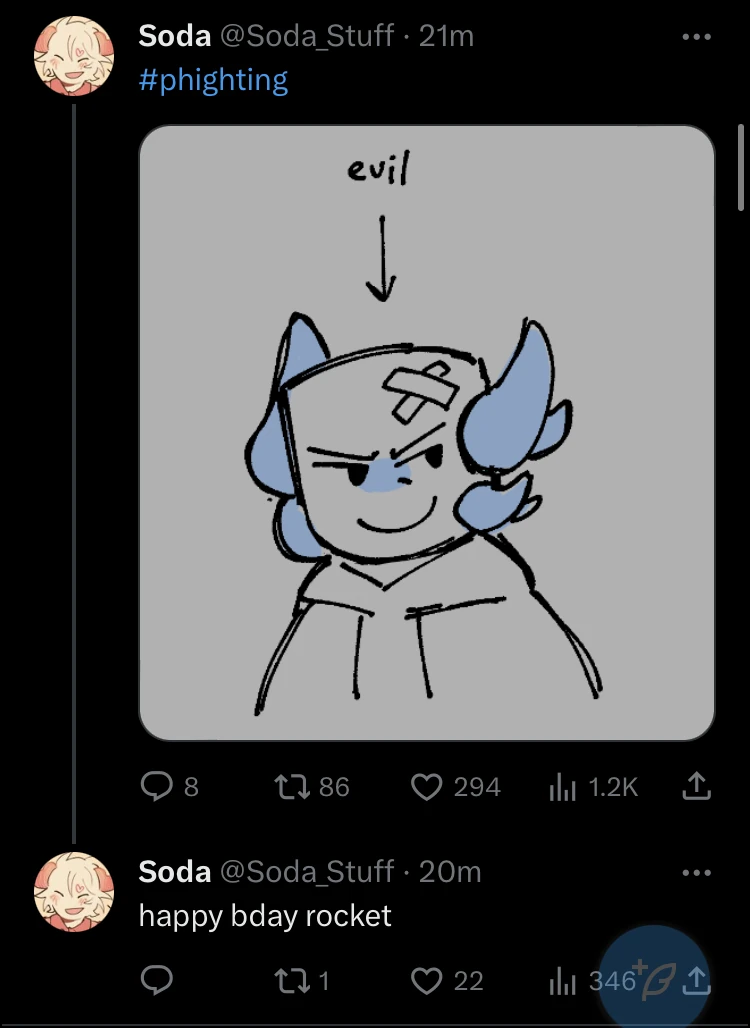Open the evil character drawing image
This screenshot has width=750, height=1028.
coord(427,432)
